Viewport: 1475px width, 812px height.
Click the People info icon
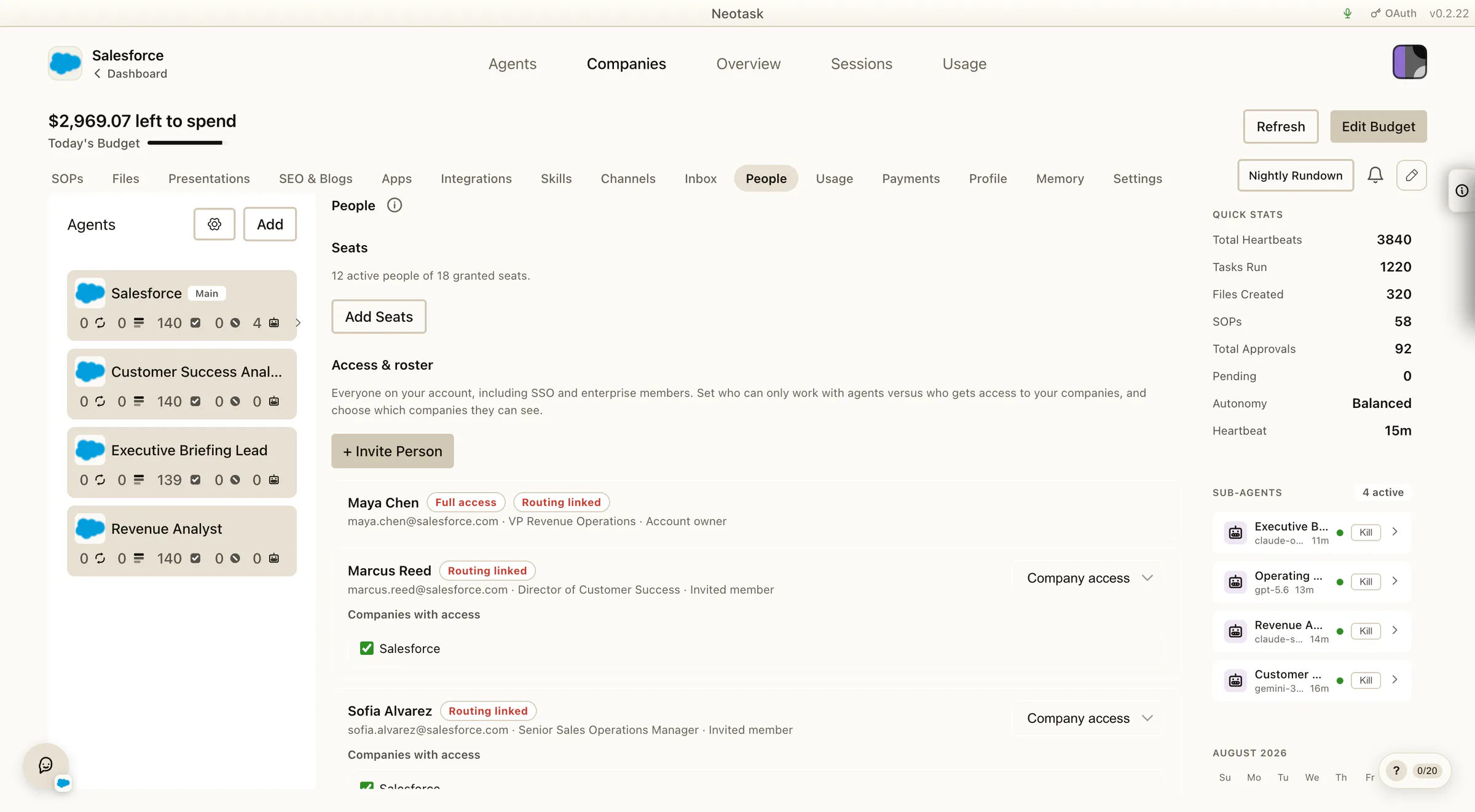(x=395, y=205)
